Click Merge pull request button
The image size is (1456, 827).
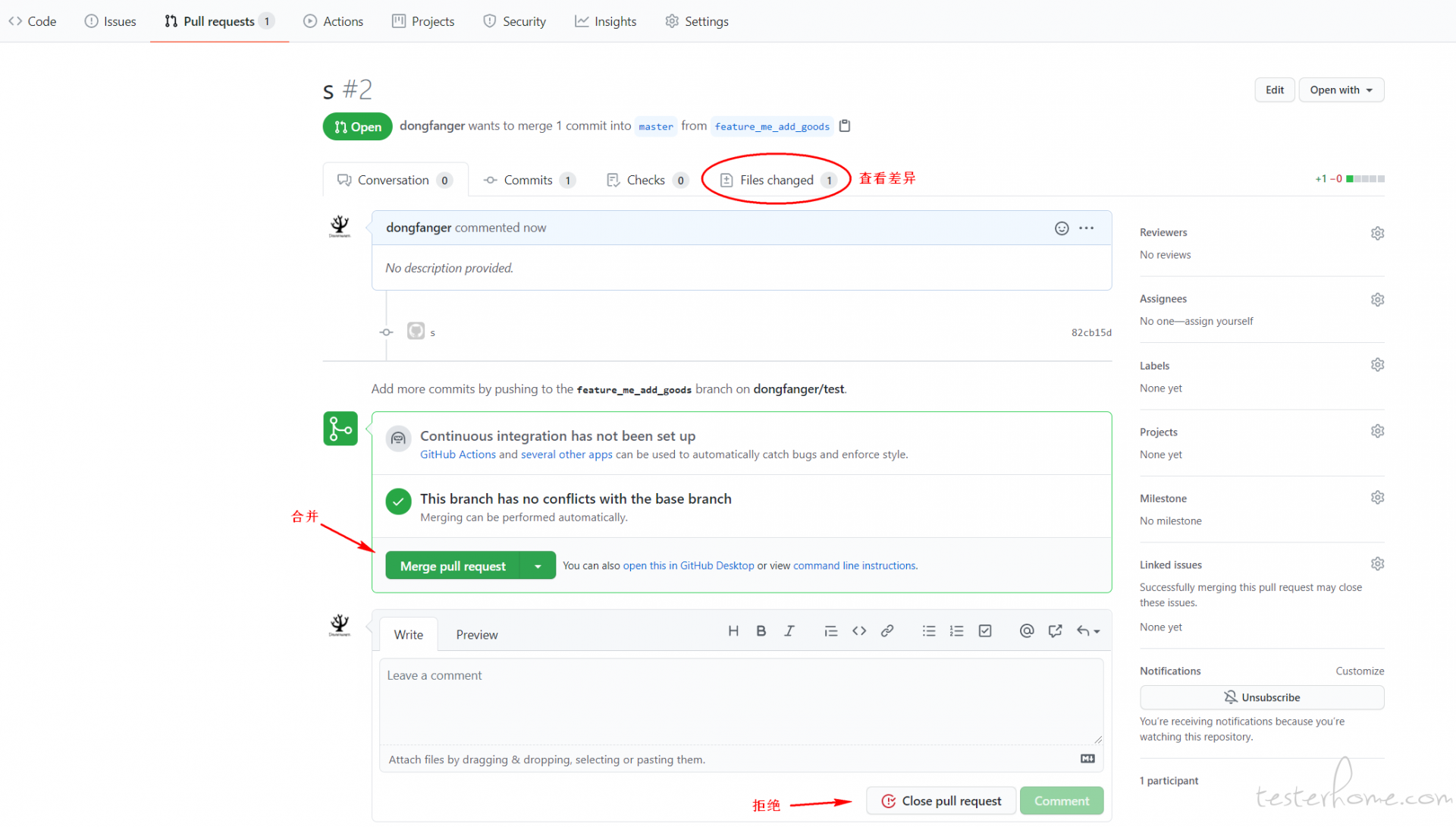point(453,566)
